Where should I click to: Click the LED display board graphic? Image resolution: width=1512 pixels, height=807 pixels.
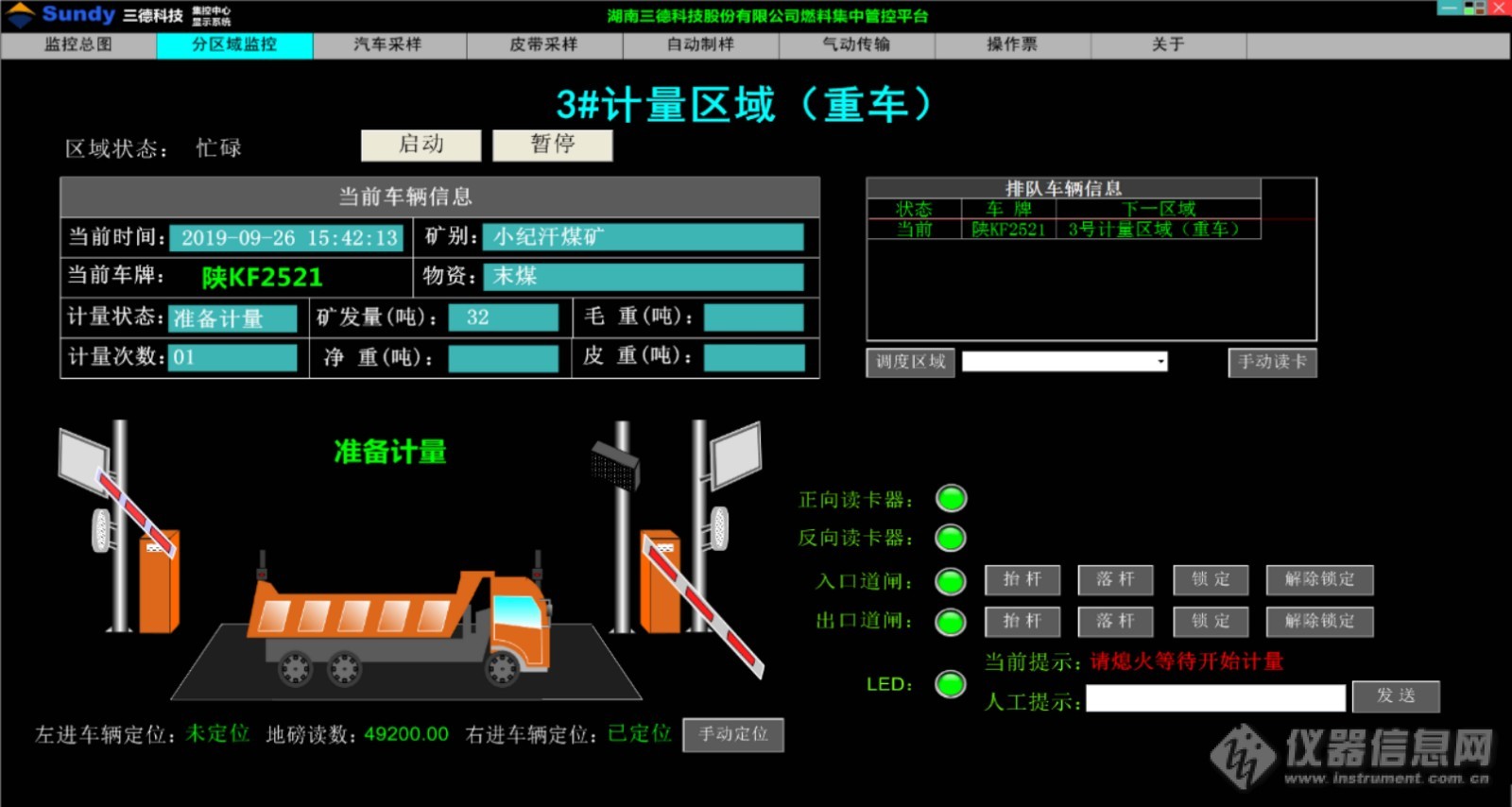[x=614, y=467]
